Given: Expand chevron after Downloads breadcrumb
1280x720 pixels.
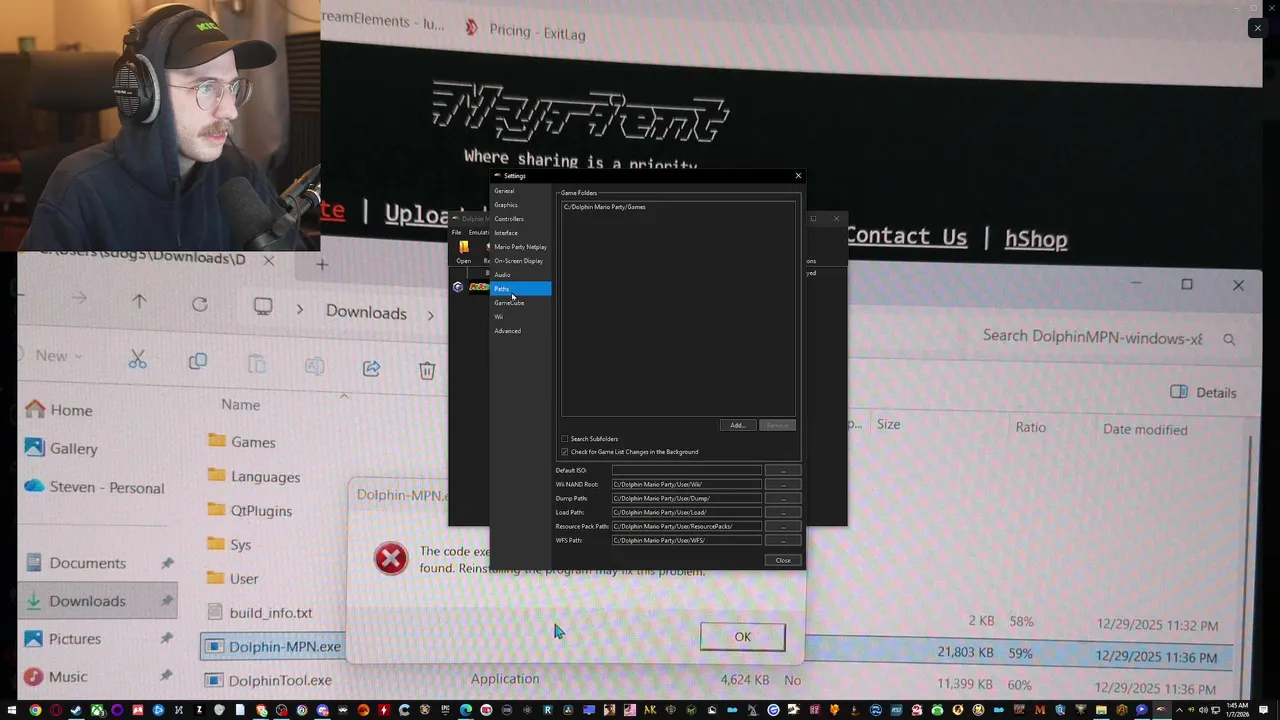Looking at the screenshot, I should click(x=431, y=316).
